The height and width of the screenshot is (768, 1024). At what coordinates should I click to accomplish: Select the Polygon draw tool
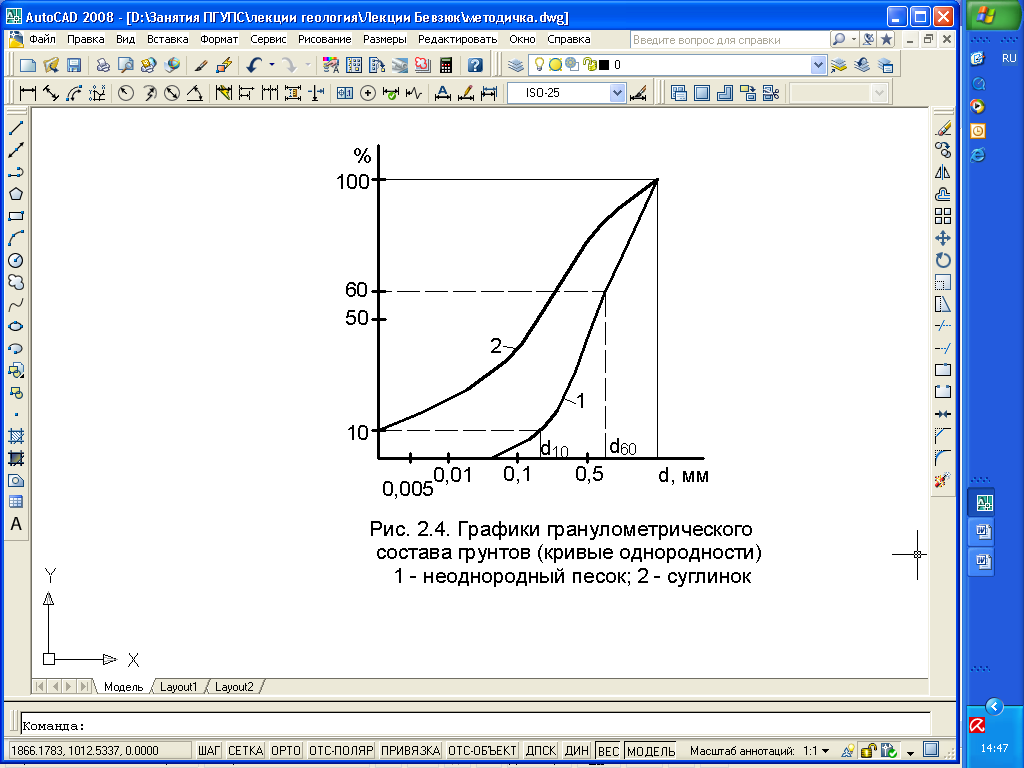point(16,194)
